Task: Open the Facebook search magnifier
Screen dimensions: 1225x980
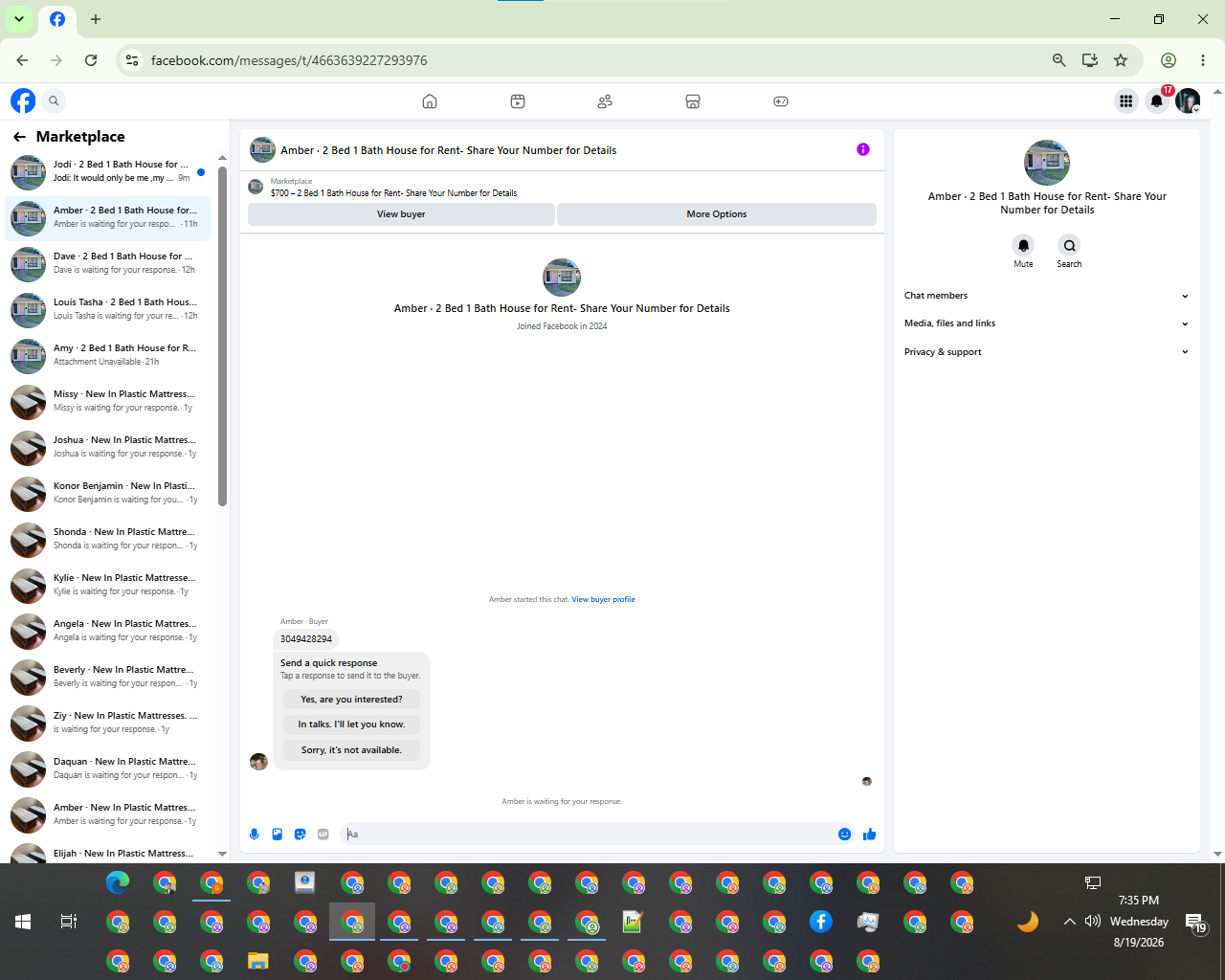Action: click(55, 100)
